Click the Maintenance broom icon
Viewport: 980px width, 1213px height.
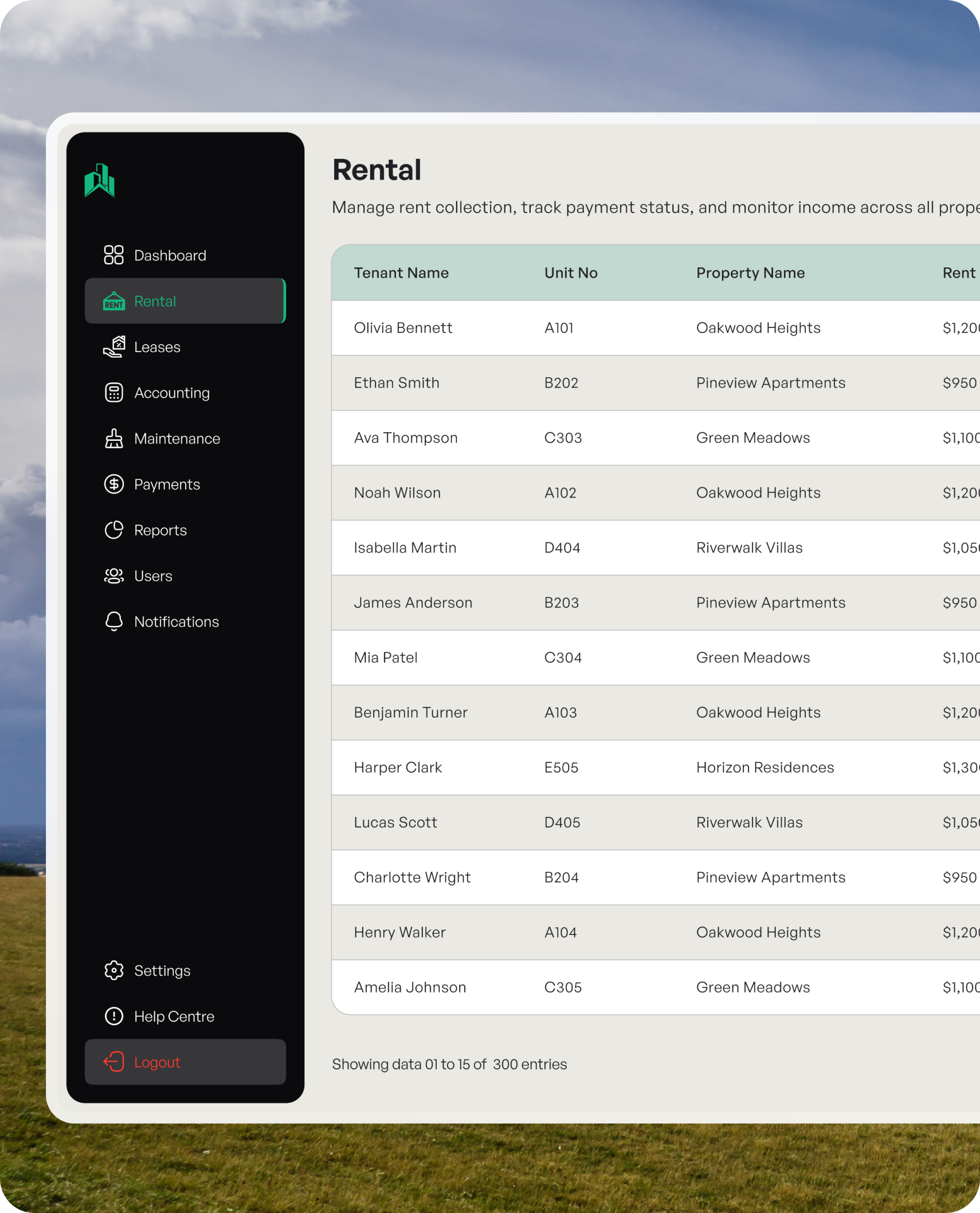tap(113, 439)
